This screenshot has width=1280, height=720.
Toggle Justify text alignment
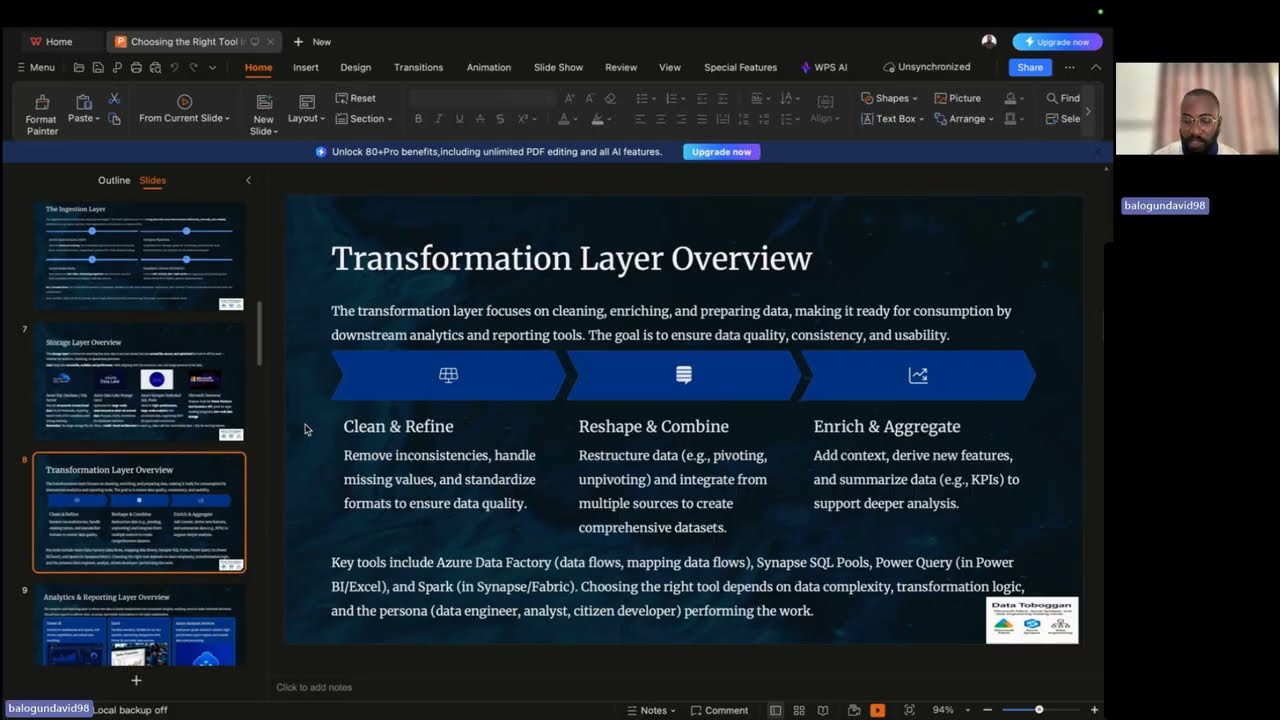click(703, 119)
